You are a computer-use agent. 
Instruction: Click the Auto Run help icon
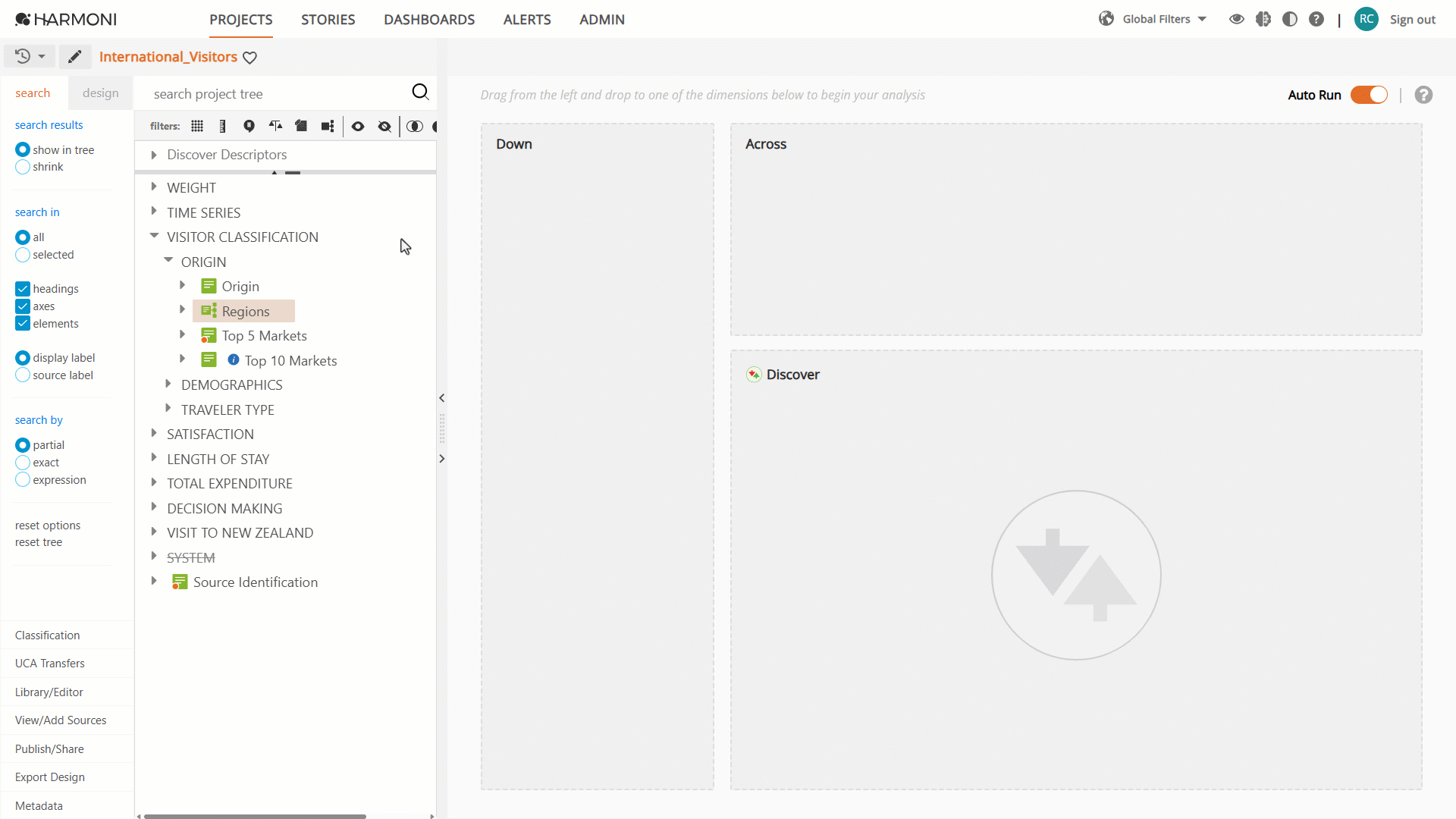[x=1423, y=95]
